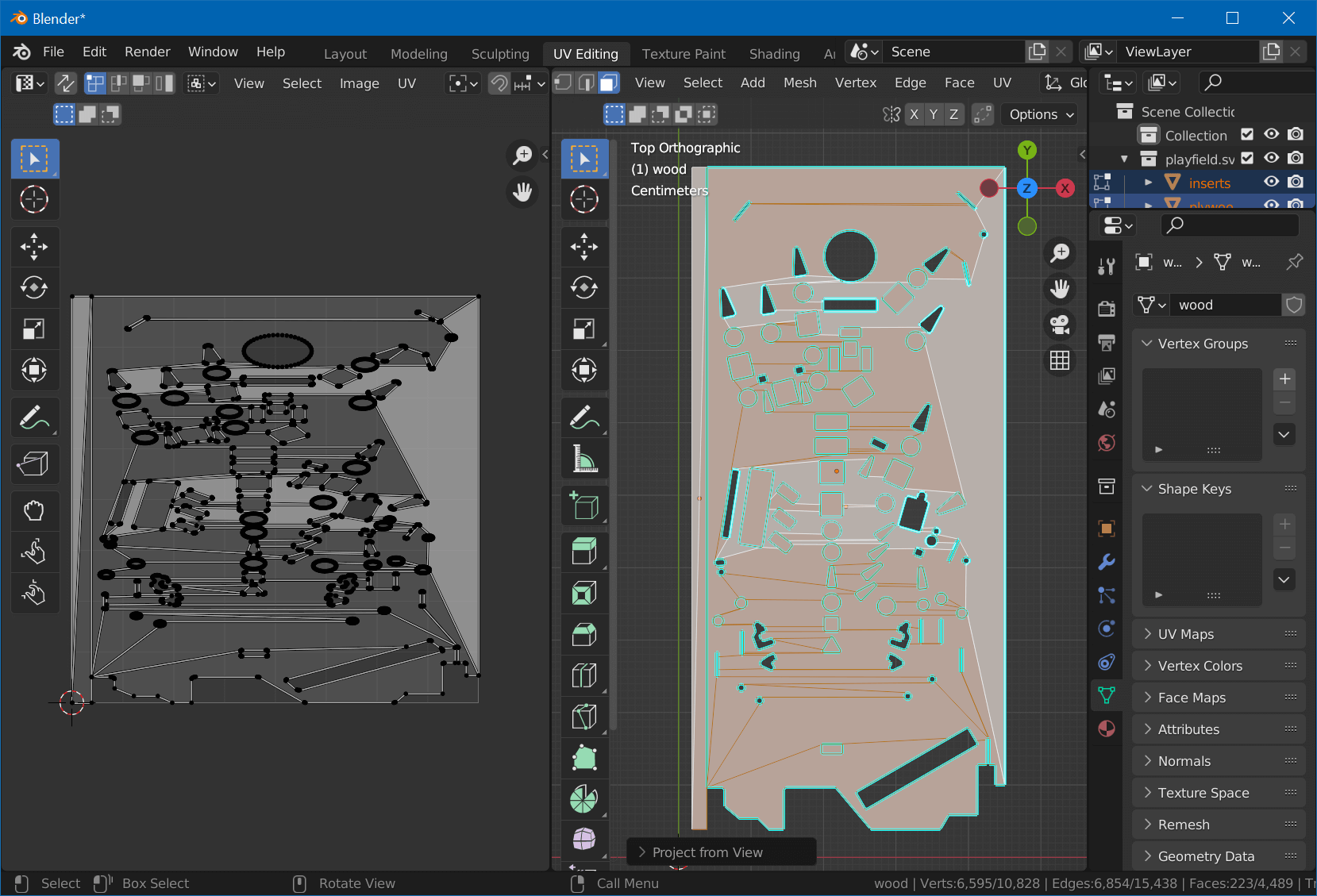Select the Knife tool

tap(585, 717)
